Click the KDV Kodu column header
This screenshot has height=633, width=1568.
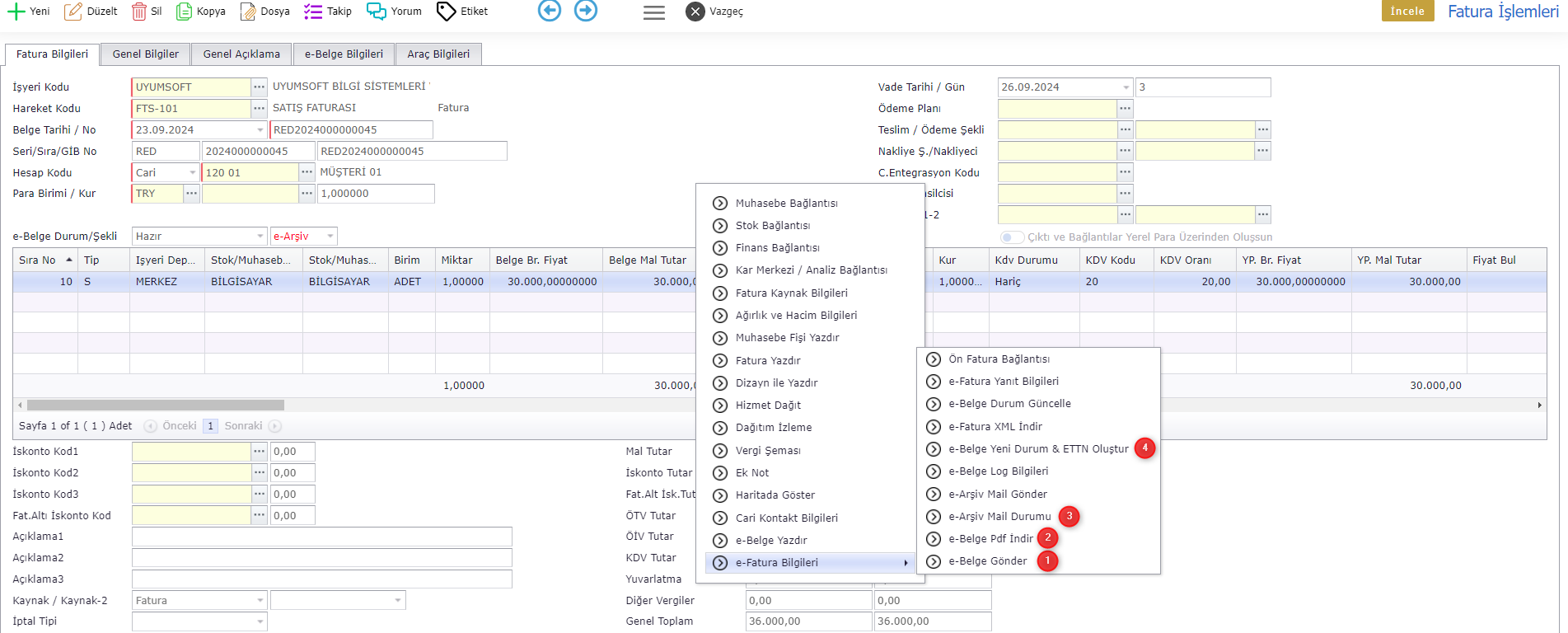1116,260
